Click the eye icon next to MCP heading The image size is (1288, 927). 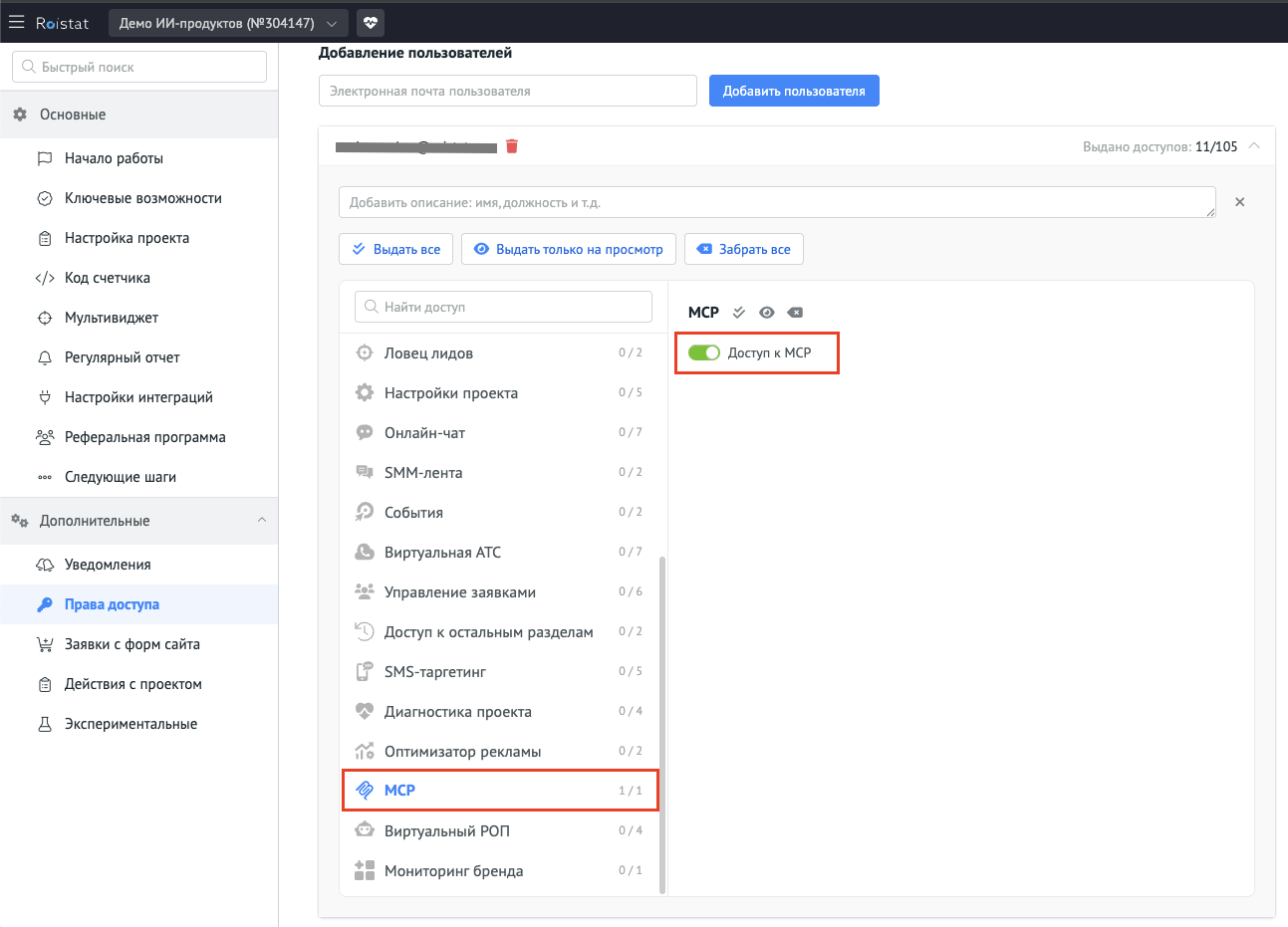pos(767,313)
